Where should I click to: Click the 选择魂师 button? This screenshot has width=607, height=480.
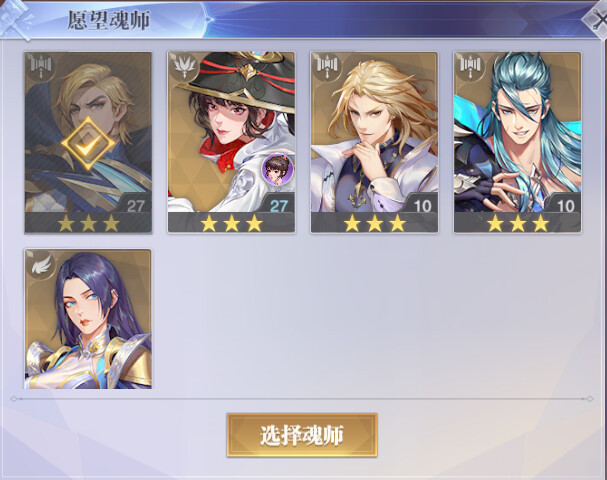coord(302,435)
